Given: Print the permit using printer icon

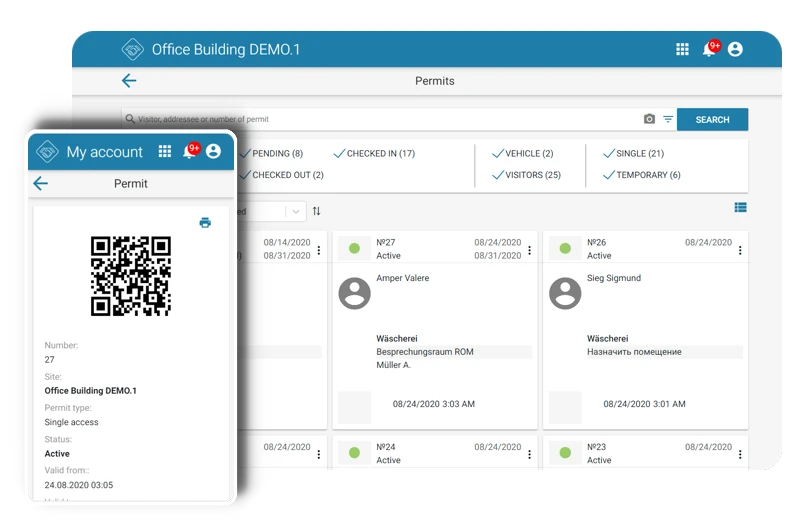Looking at the screenshot, I should click(x=205, y=223).
